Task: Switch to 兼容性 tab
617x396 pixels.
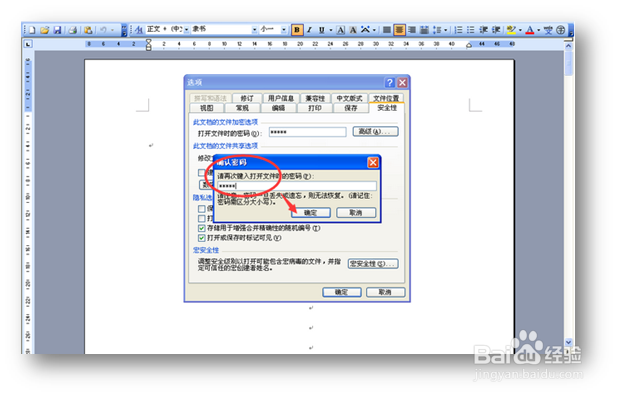Action: tap(315, 98)
